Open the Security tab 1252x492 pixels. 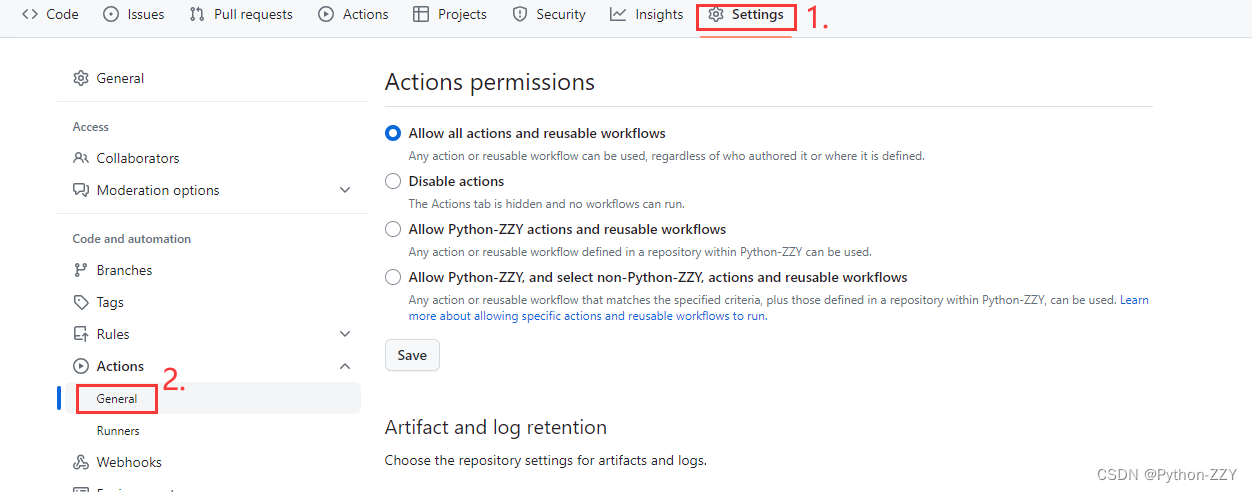pyautogui.click(x=548, y=14)
